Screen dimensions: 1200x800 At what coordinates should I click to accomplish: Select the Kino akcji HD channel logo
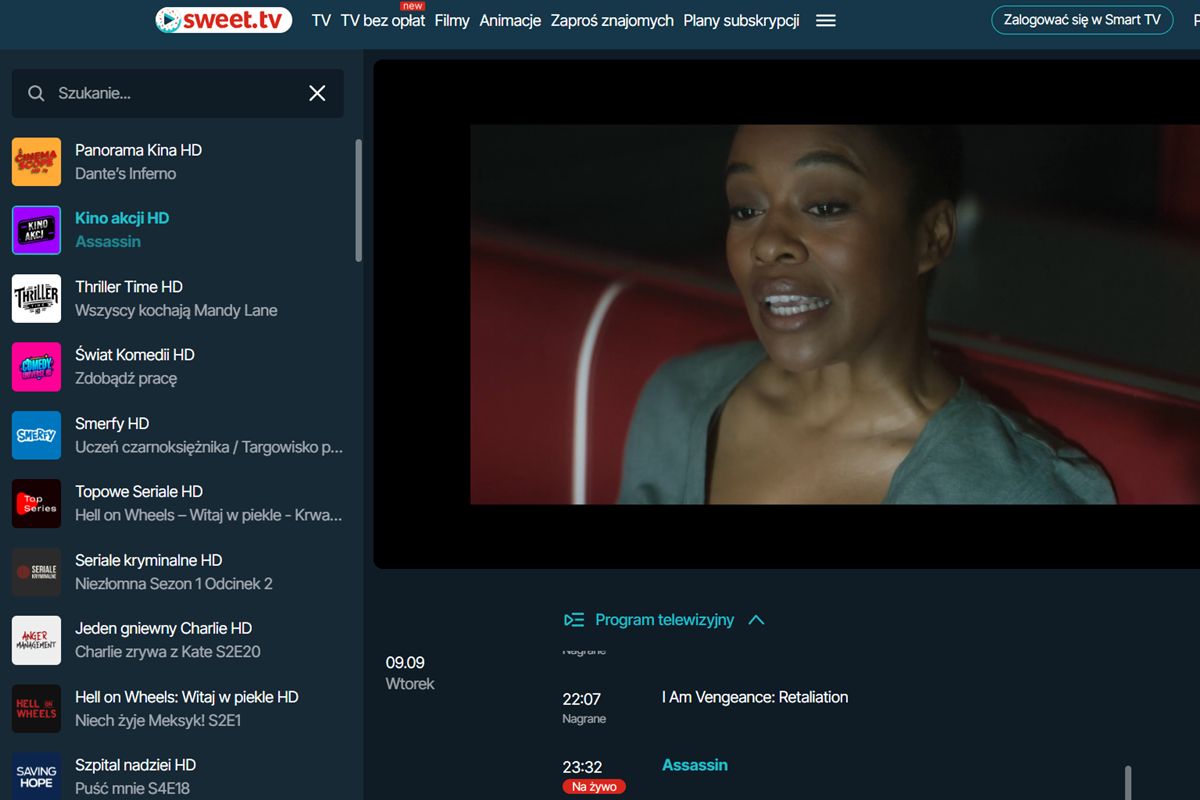pyautogui.click(x=36, y=230)
